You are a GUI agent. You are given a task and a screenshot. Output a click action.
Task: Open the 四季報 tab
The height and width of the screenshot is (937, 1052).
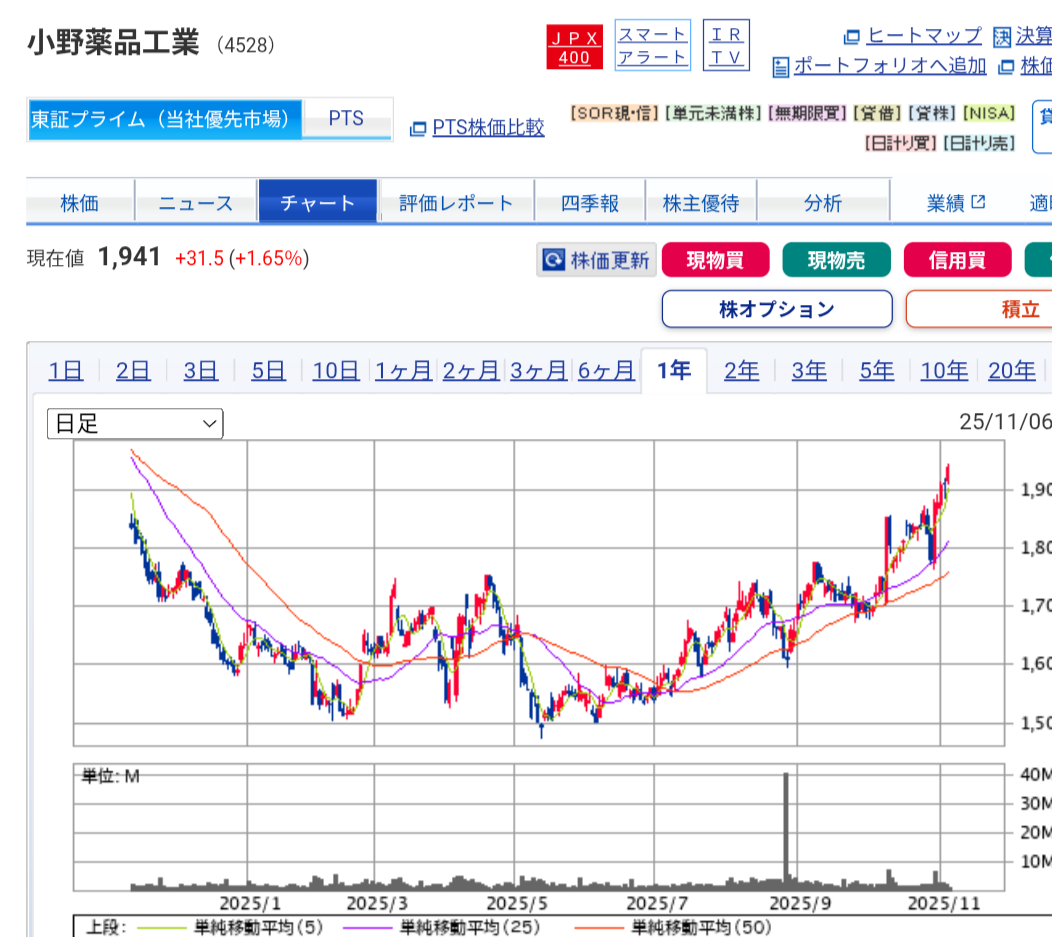click(590, 201)
